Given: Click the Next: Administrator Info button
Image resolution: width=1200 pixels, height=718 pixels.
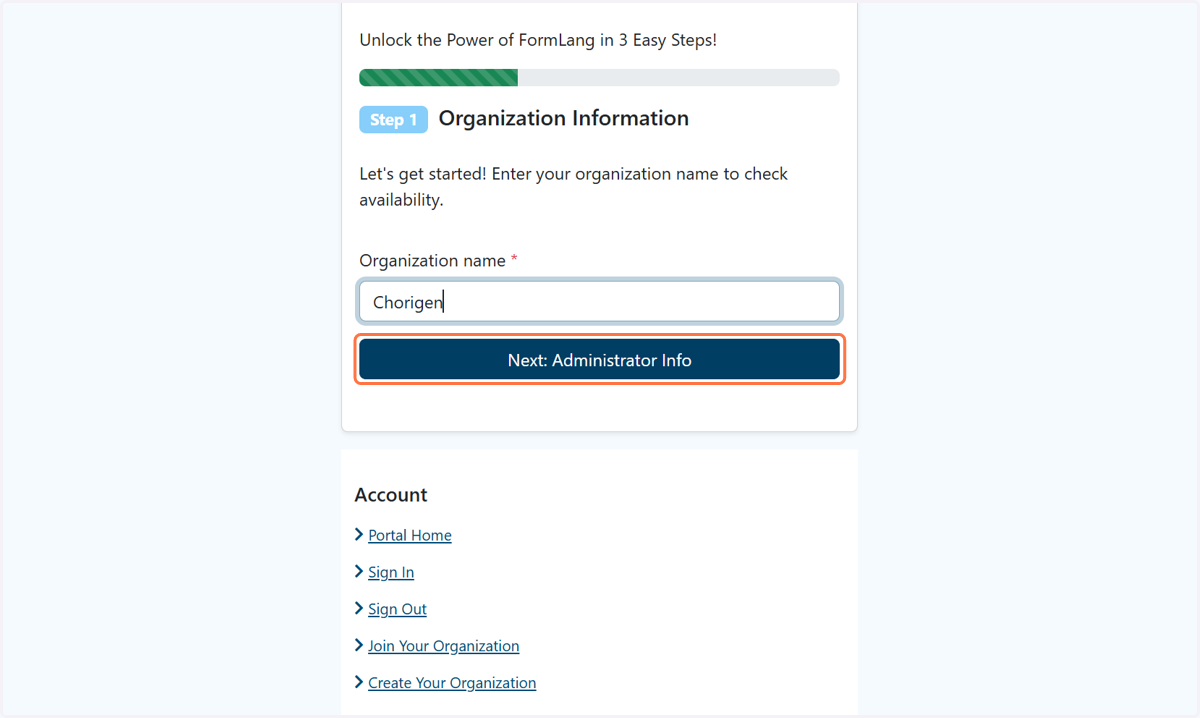Looking at the screenshot, I should 599,360.
